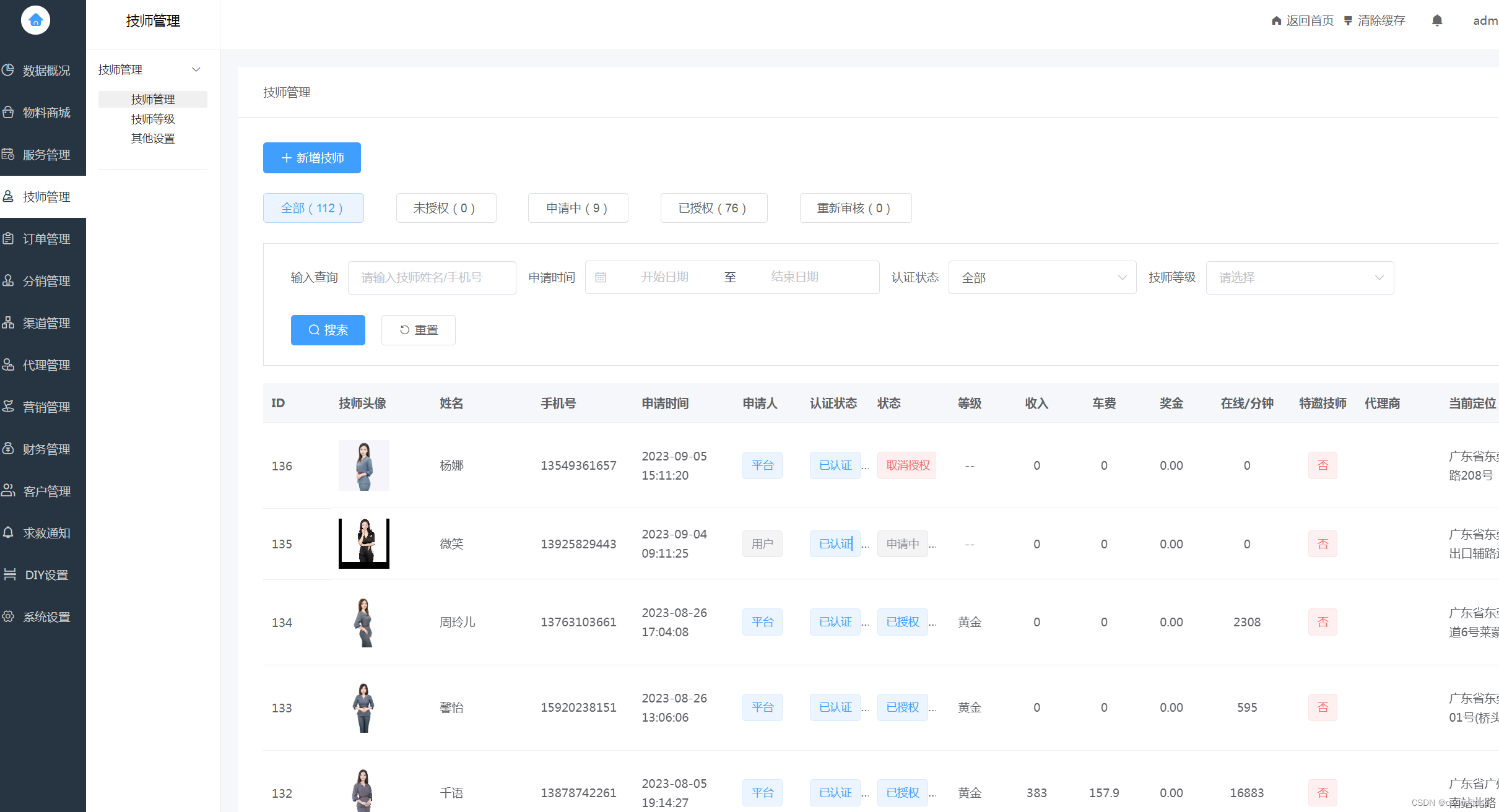Click 取消授权 tag for 杨娜
Image resolution: width=1499 pixels, height=812 pixels.
click(907, 465)
